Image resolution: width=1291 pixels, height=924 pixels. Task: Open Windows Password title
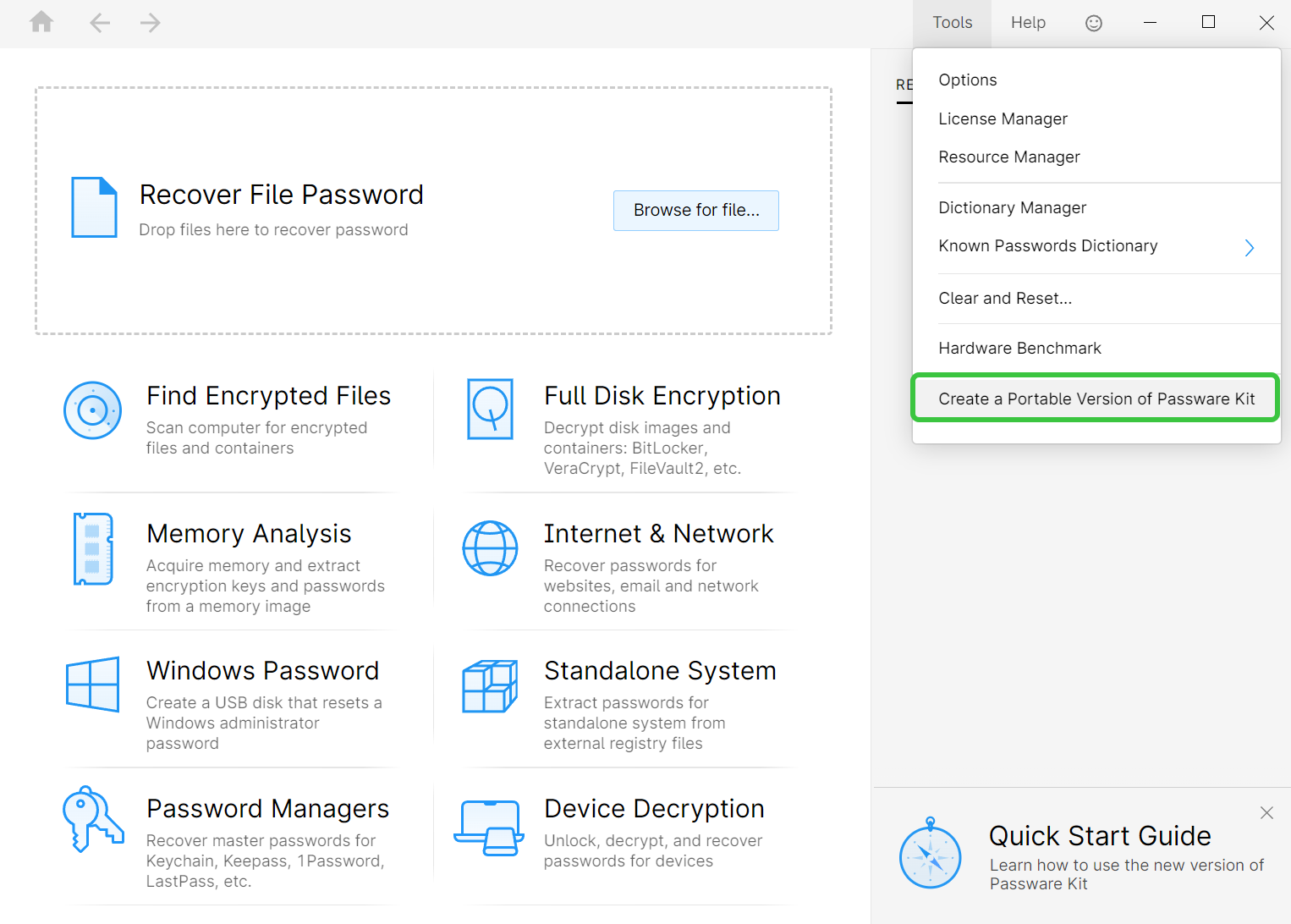click(x=263, y=671)
